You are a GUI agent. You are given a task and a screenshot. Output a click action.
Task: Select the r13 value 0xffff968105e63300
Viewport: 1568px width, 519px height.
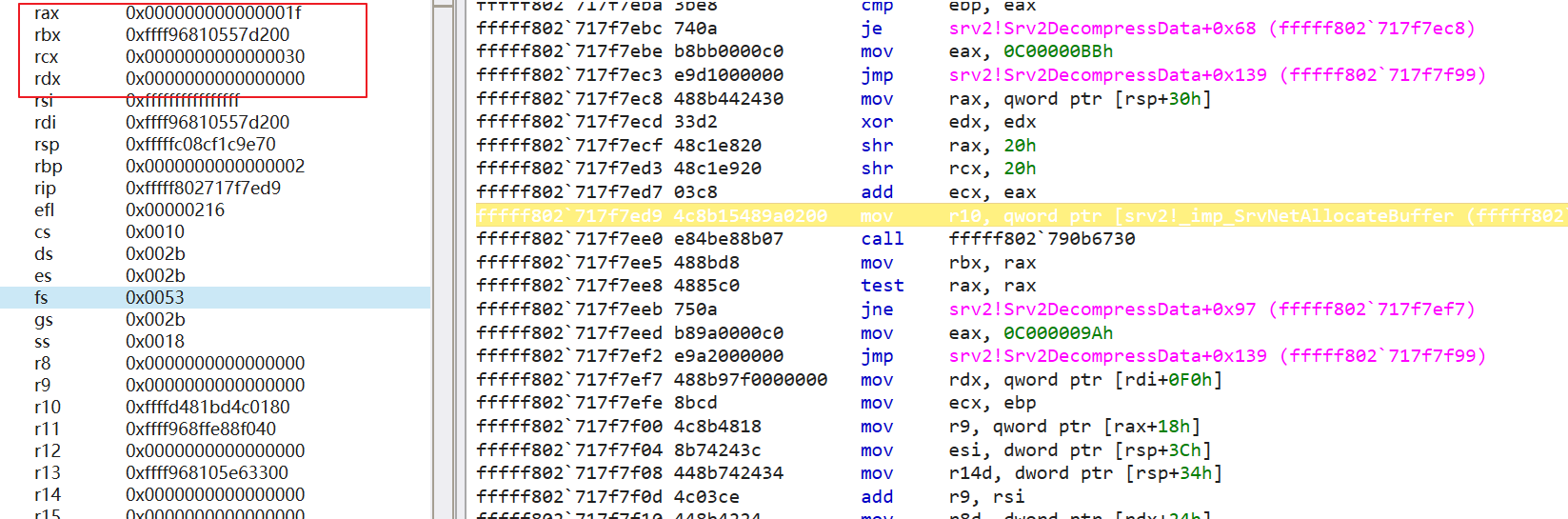click(207, 472)
